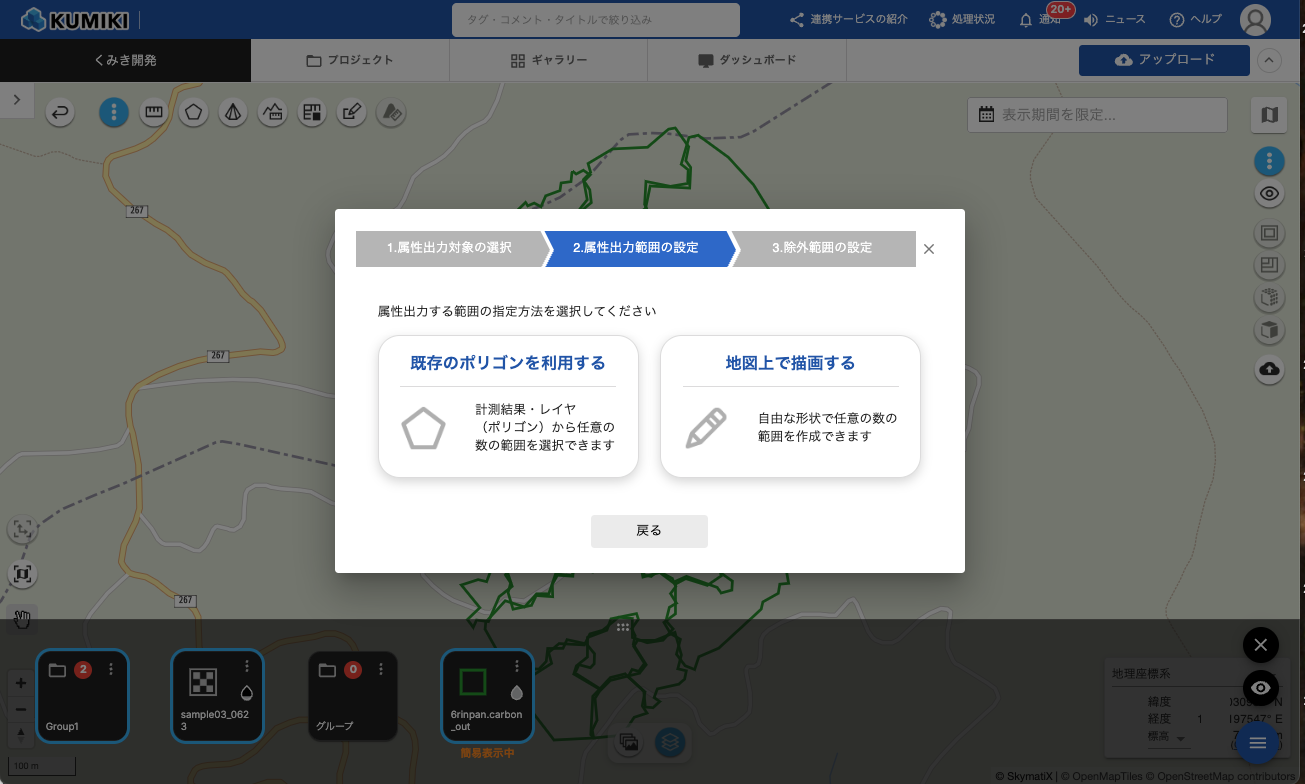
Task: Open the ダッシュボード tab
Action: (746, 60)
